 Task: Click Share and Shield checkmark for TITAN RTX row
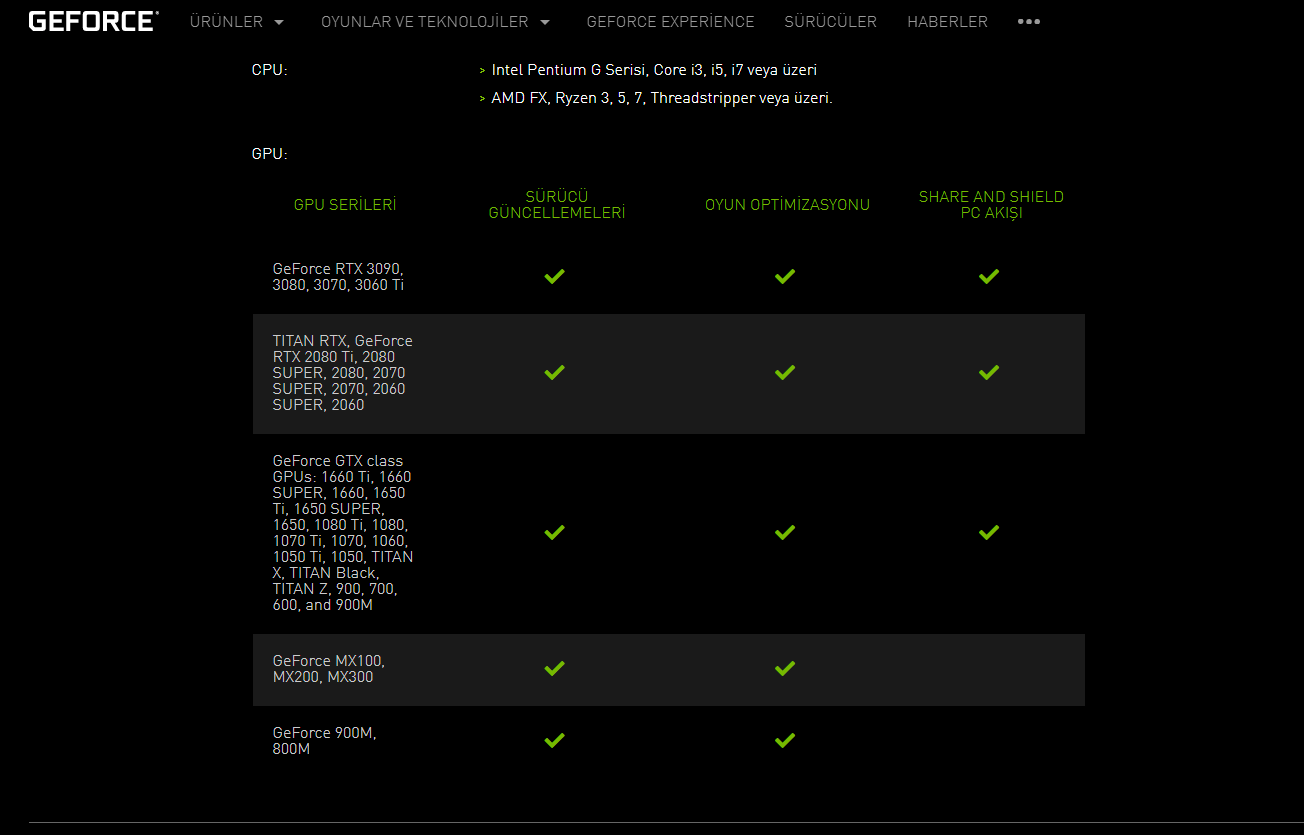click(989, 372)
